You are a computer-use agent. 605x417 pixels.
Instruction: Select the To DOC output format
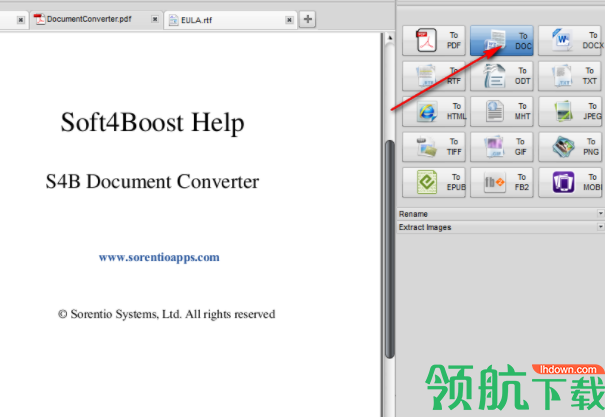coord(502,41)
